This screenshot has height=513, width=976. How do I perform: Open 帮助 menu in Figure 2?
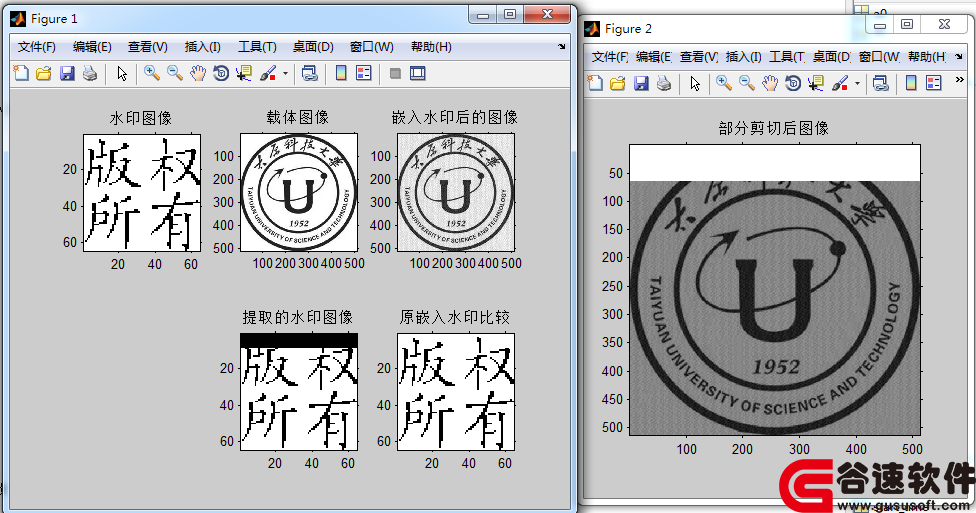(927, 57)
